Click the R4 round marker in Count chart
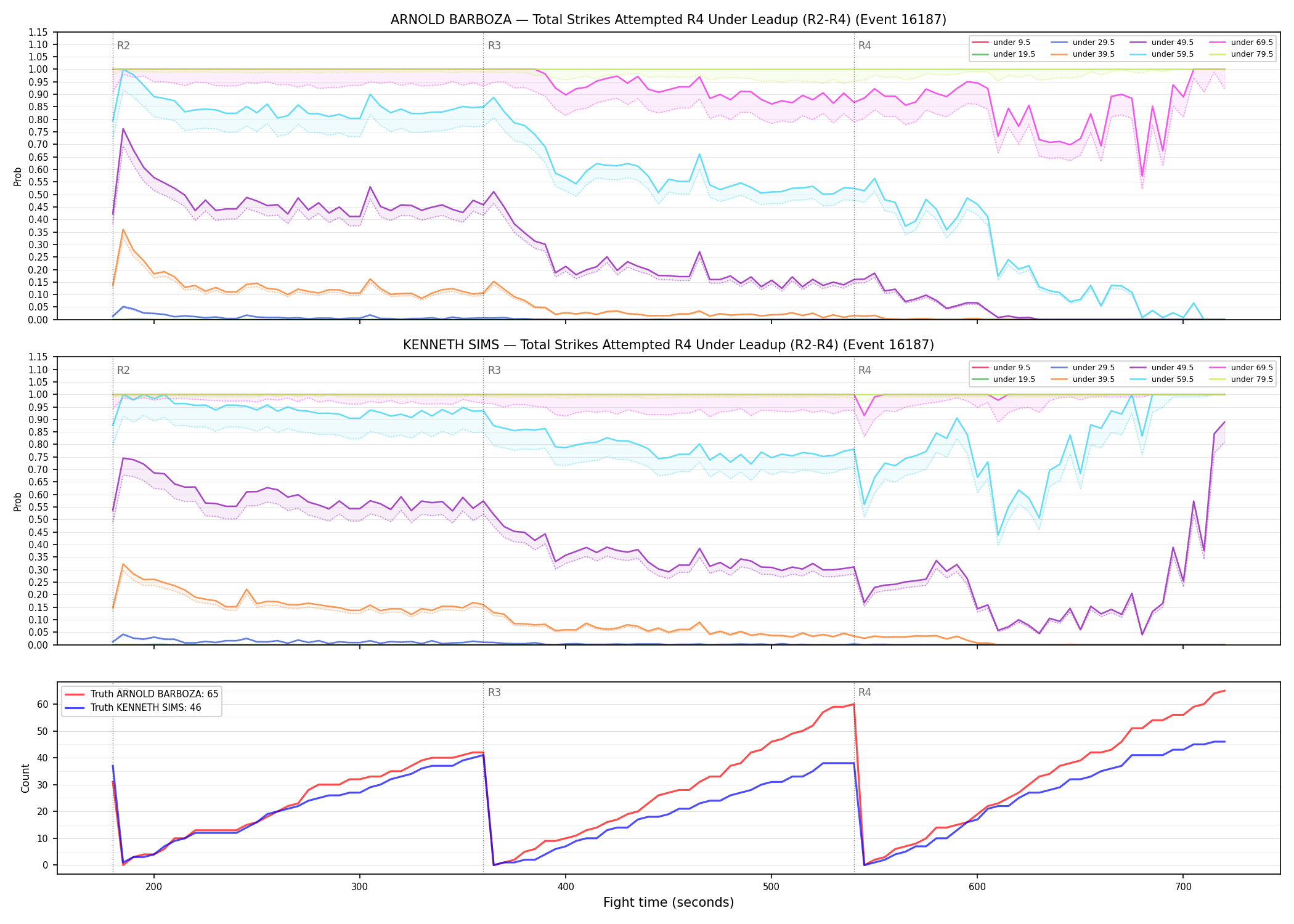Screen dimensions: 1294x924 tap(865, 693)
